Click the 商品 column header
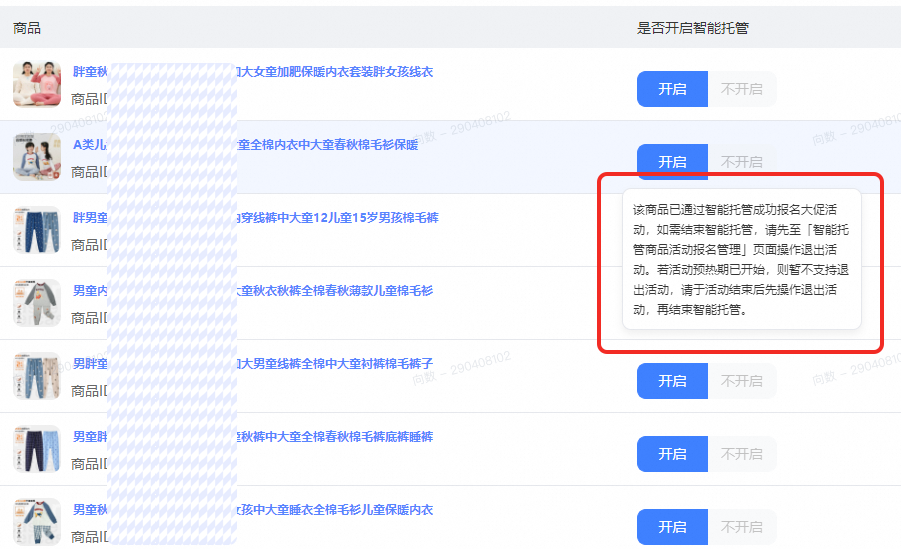Viewport: 901px width, 549px height. pyautogui.click(x=26, y=28)
